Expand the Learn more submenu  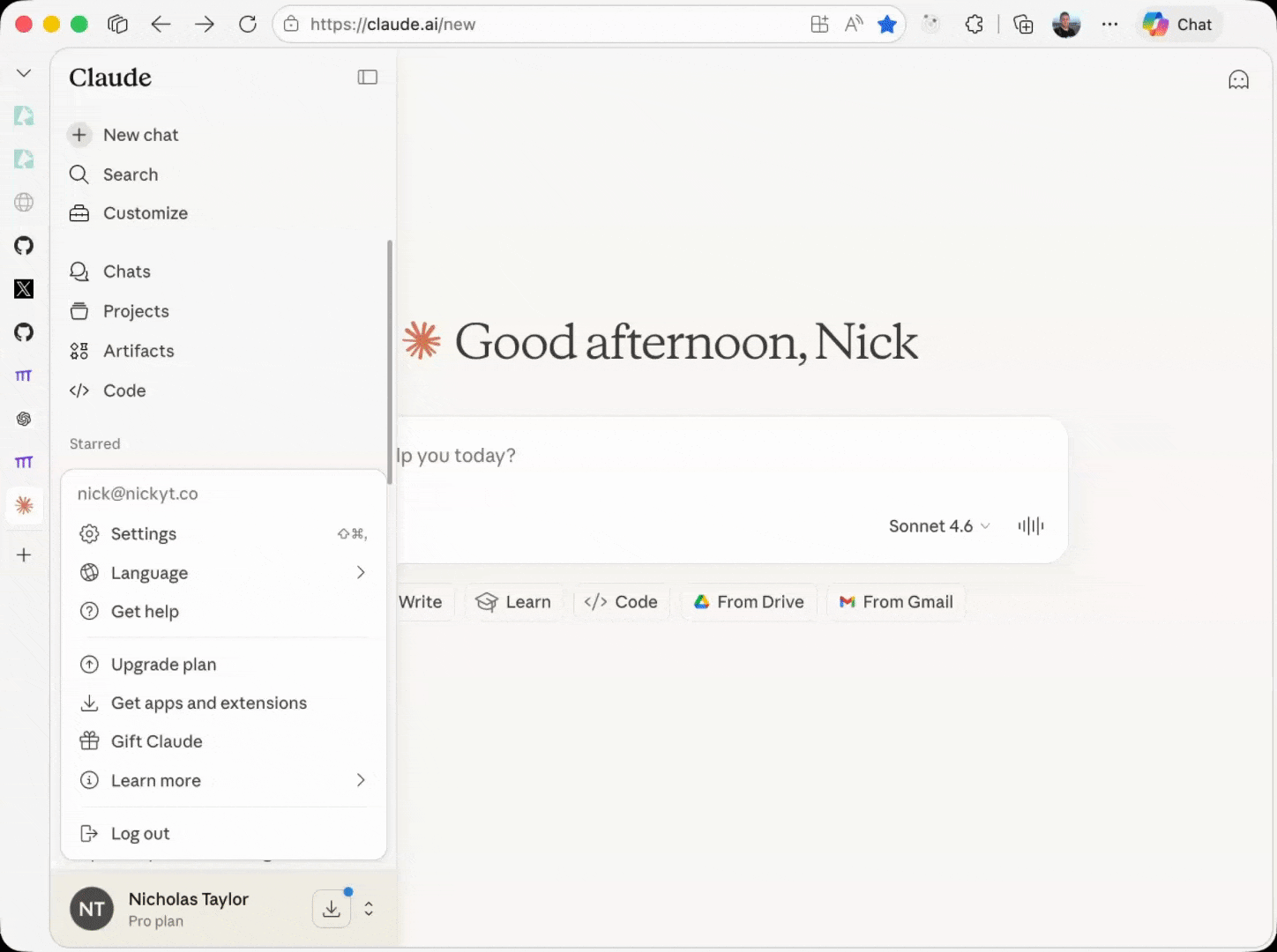pos(155,780)
